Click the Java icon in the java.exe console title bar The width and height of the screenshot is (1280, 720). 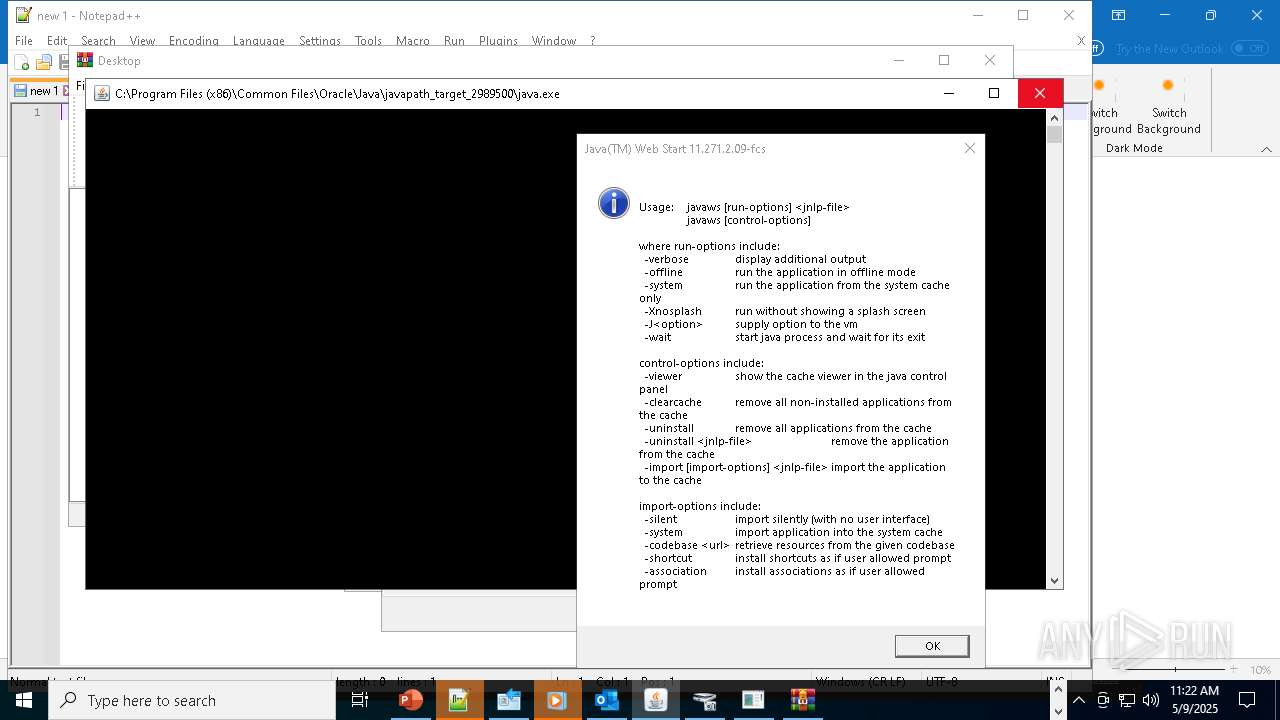click(x=102, y=93)
